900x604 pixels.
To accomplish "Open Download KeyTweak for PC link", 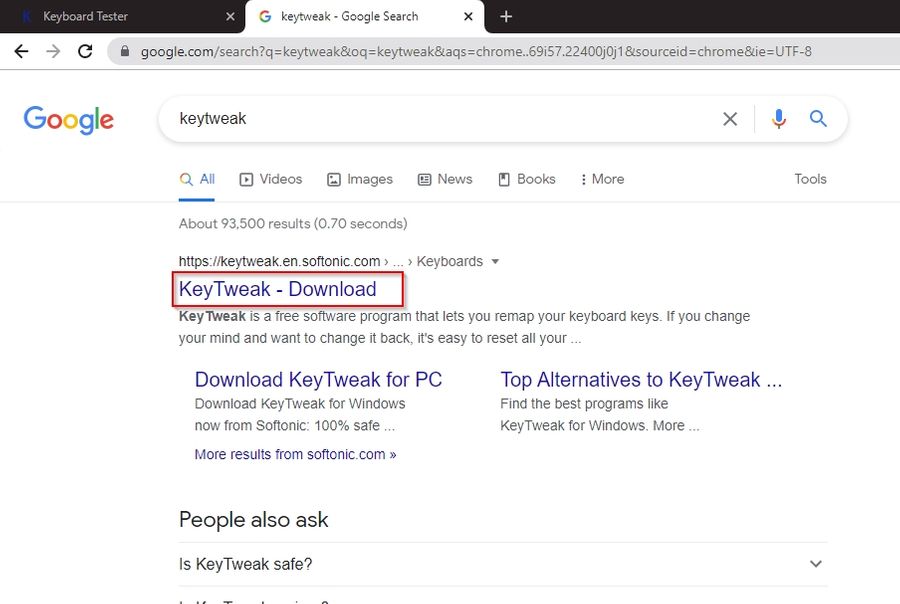I will (318, 380).
